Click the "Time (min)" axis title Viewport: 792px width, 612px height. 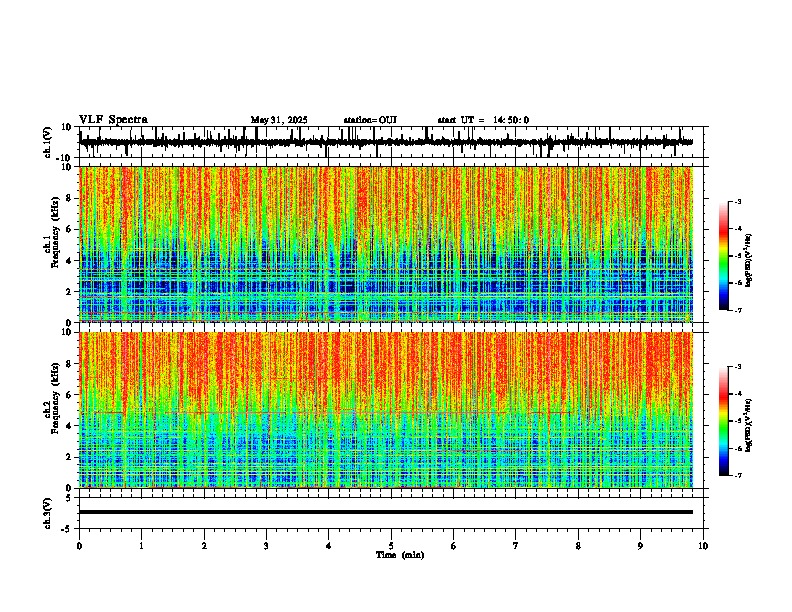point(400,555)
